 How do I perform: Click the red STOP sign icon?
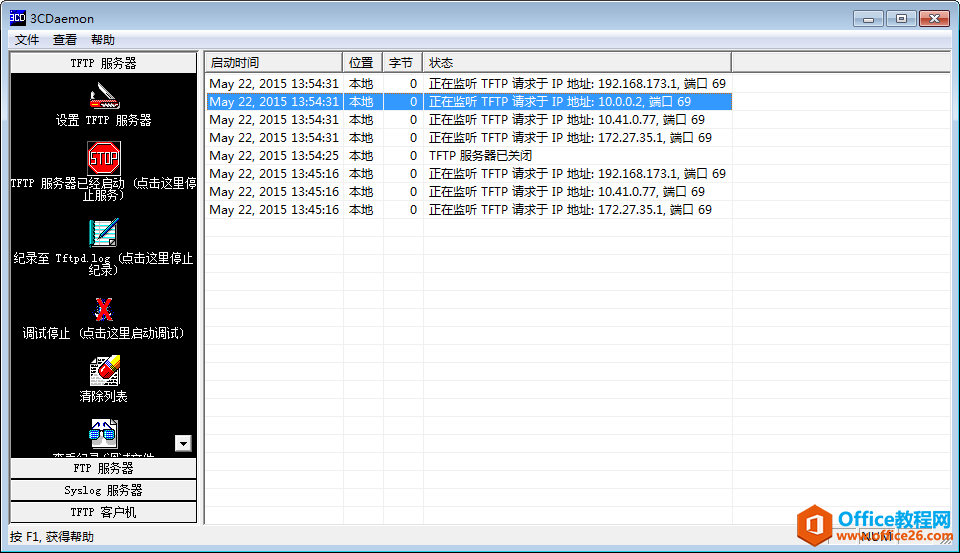point(103,158)
